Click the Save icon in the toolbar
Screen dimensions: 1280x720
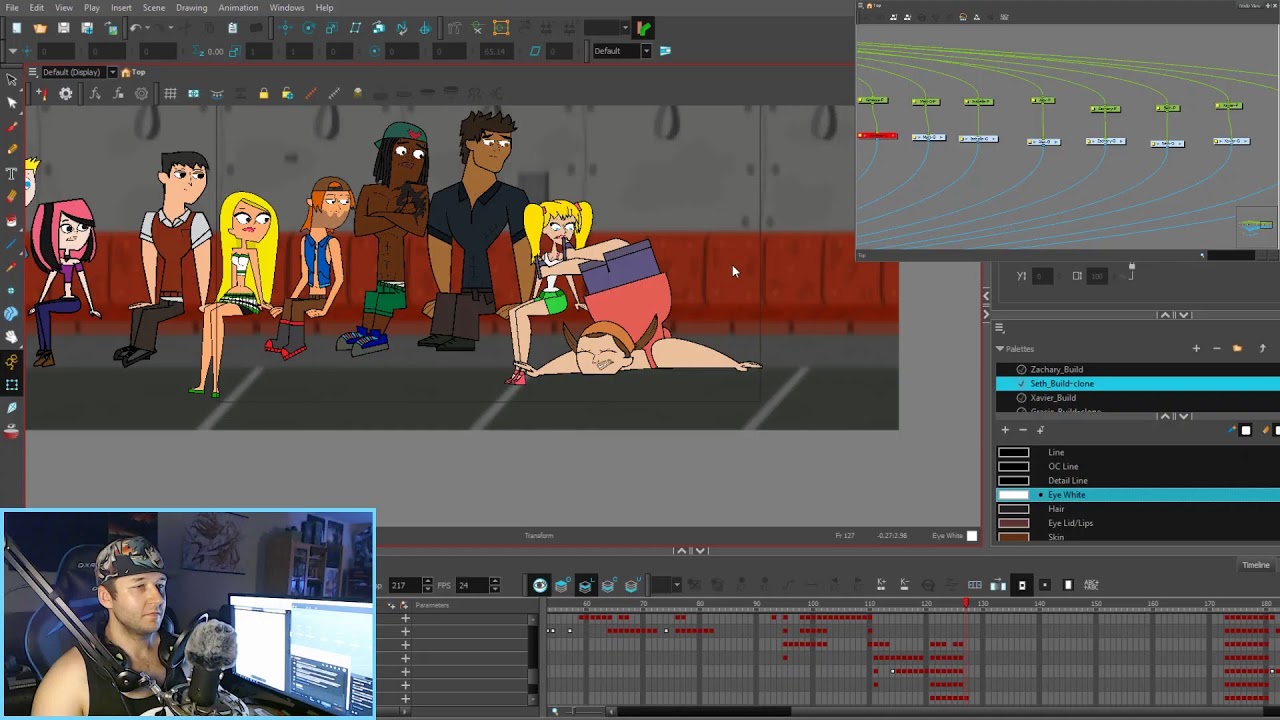click(x=63, y=28)
